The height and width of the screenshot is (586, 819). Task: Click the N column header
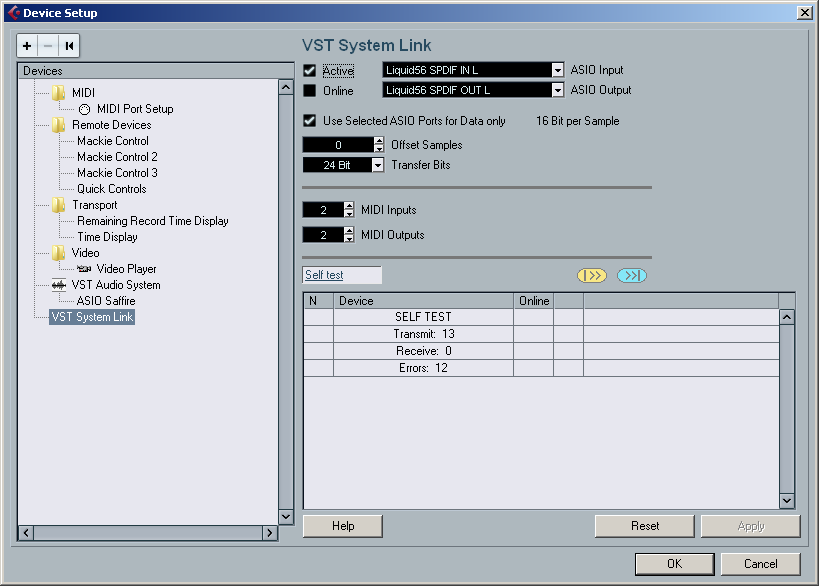pyautogui.click(x=318, y=301)
